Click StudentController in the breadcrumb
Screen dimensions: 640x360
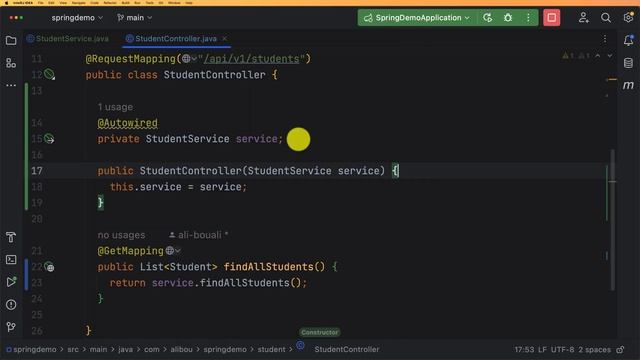[347, 349]
